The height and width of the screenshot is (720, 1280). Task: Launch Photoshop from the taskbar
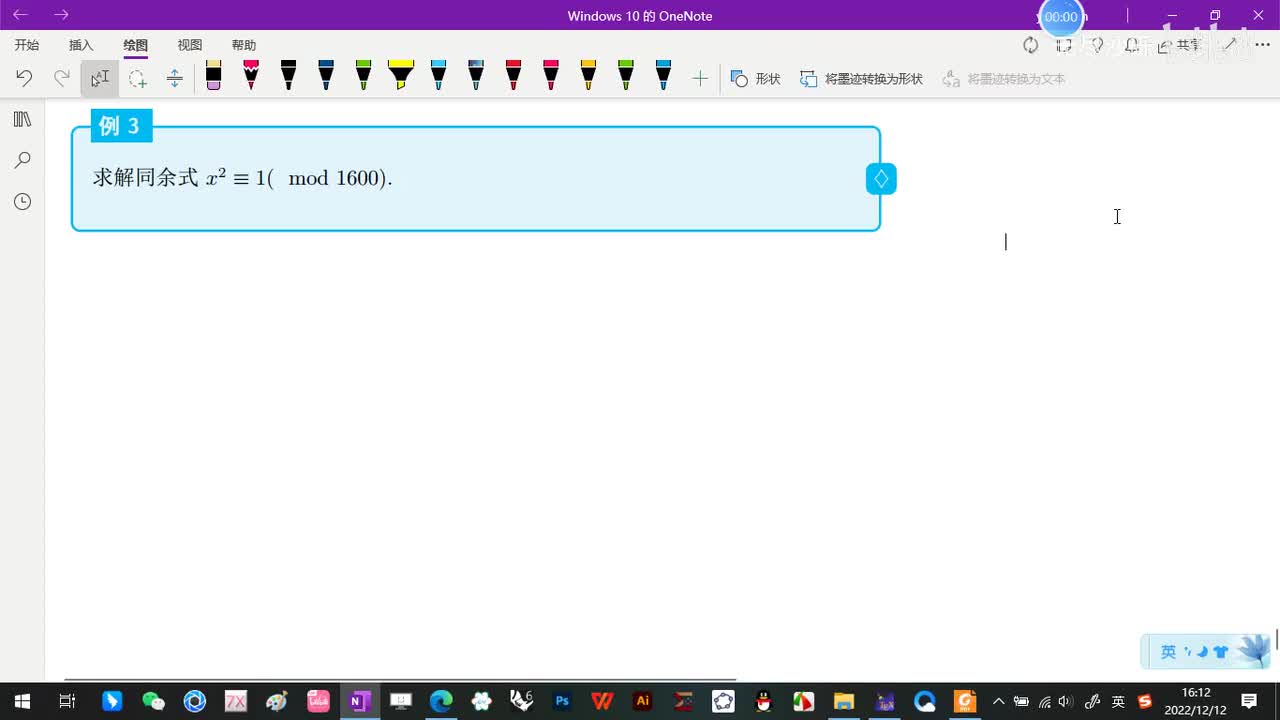pos(562,701)
